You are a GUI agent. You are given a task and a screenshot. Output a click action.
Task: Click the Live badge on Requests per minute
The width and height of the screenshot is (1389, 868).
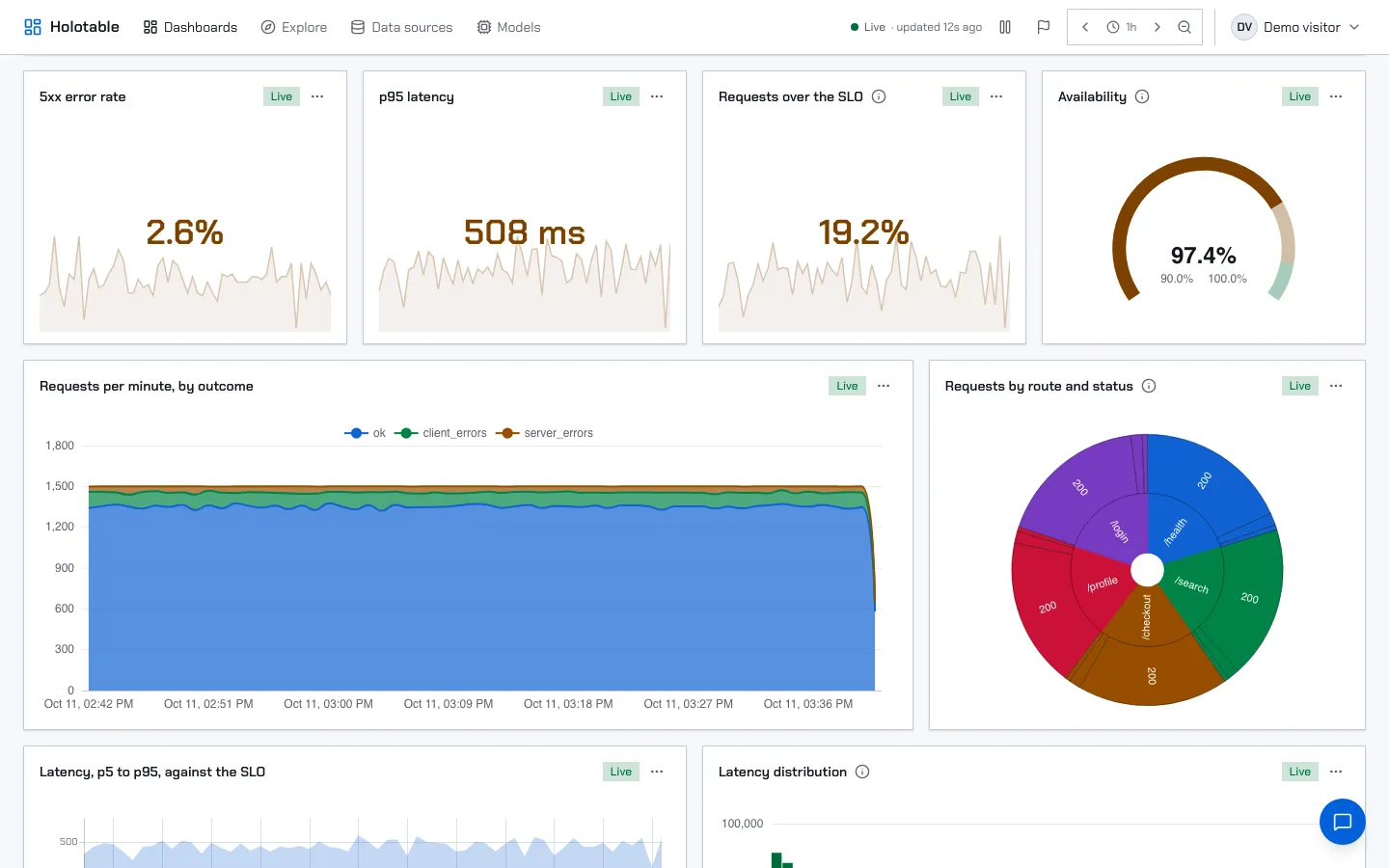pyautogui.click(x=847, y=386)
